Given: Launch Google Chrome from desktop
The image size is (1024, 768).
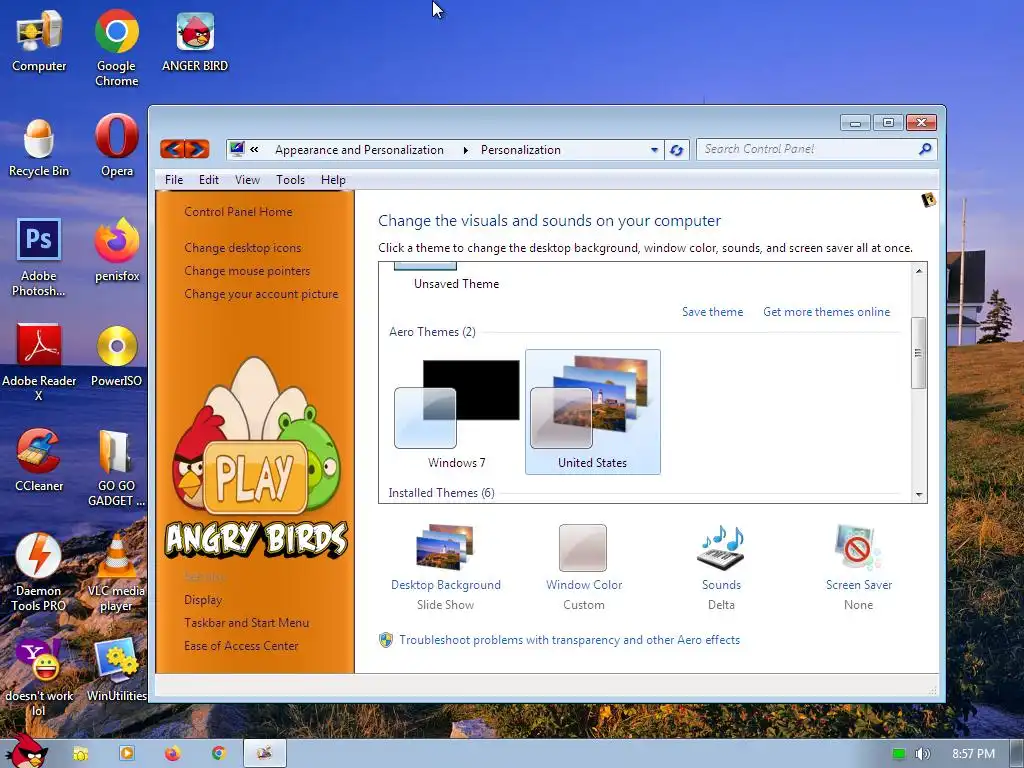Looking at the screenshot, I should tap(116, 48).
